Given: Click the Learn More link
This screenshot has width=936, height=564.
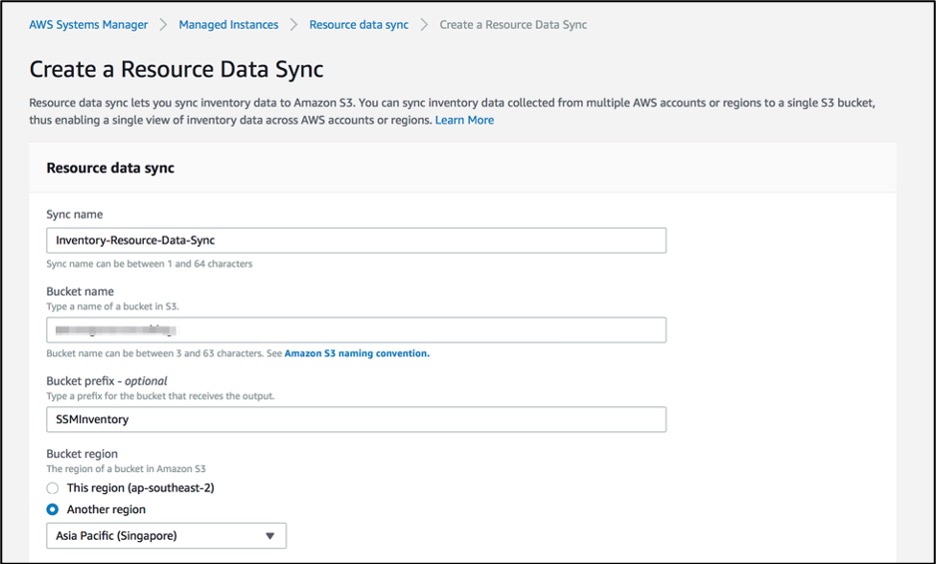Looking at the screenshot, I should point(464,120).
